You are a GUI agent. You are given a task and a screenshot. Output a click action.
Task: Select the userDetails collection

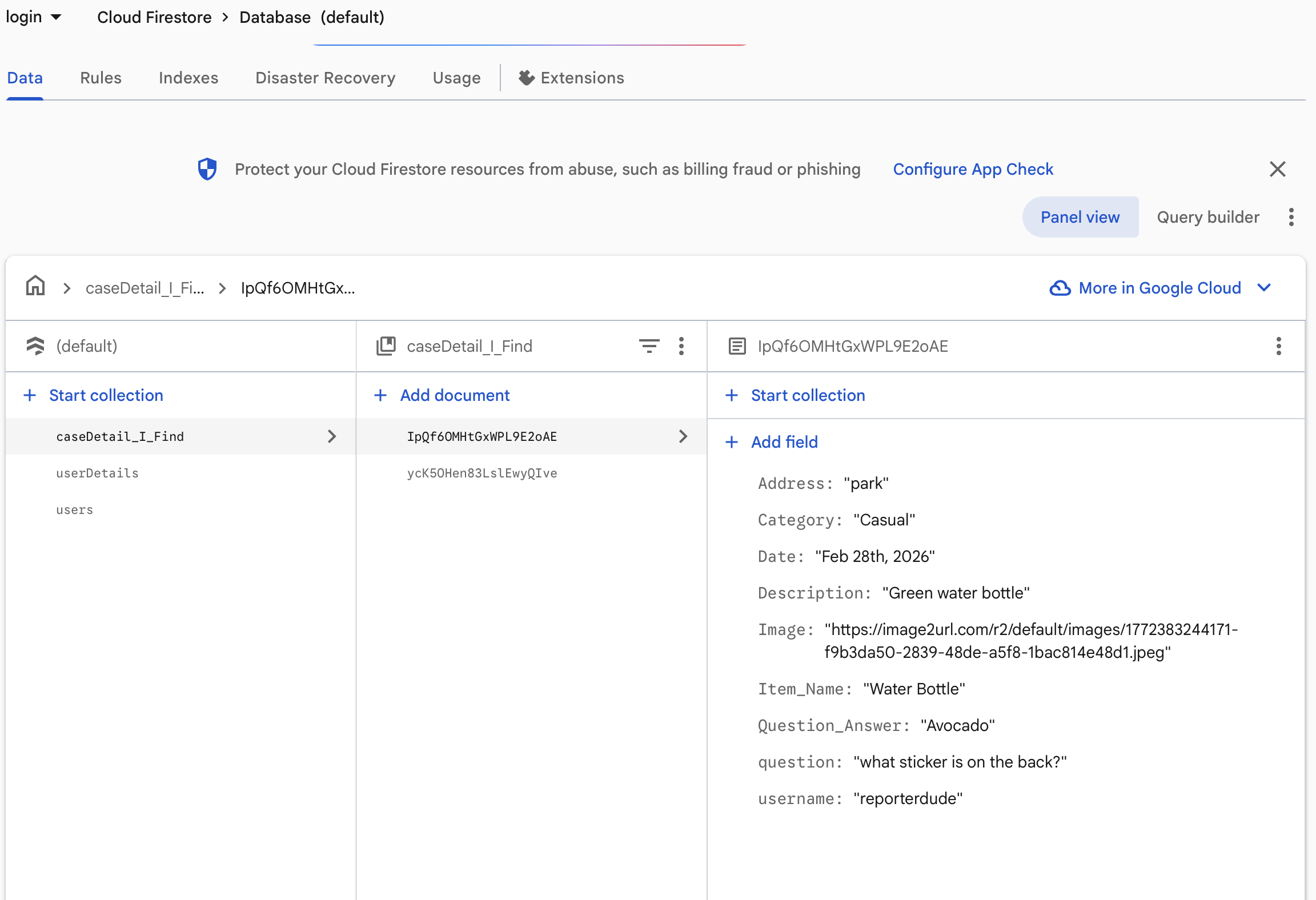97,473
